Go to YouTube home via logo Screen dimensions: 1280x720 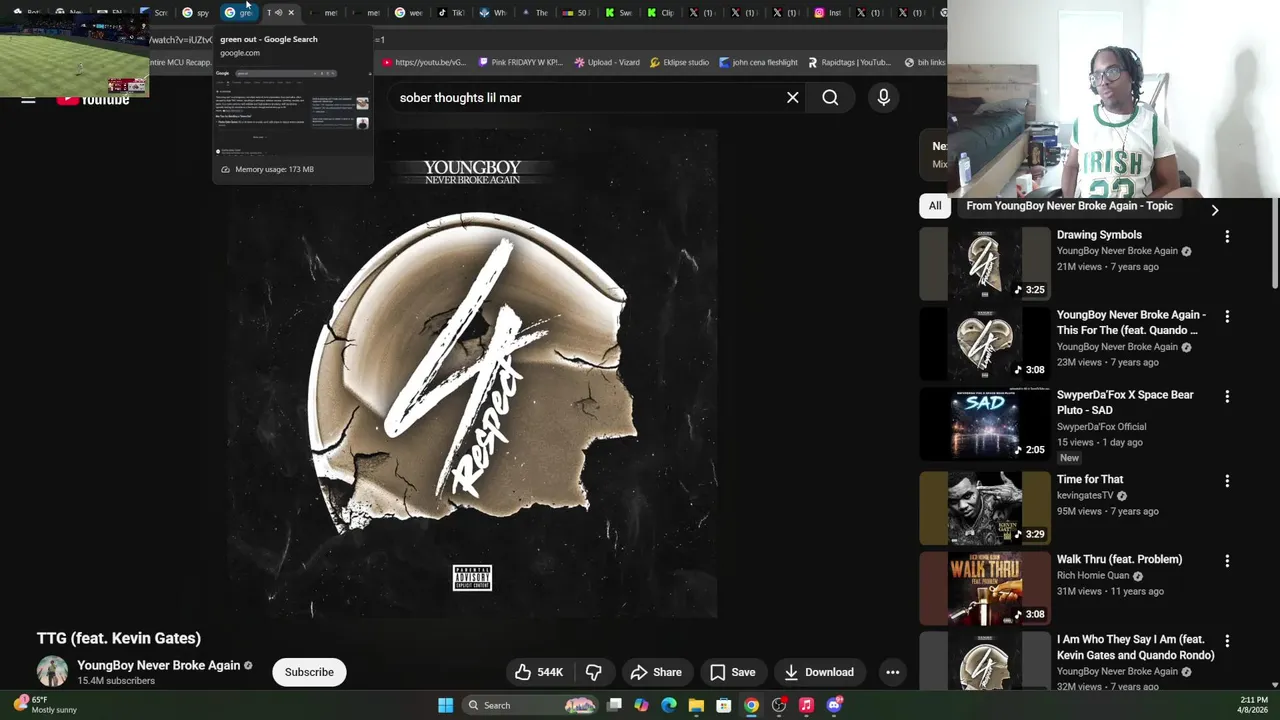[x=93, y=99]
